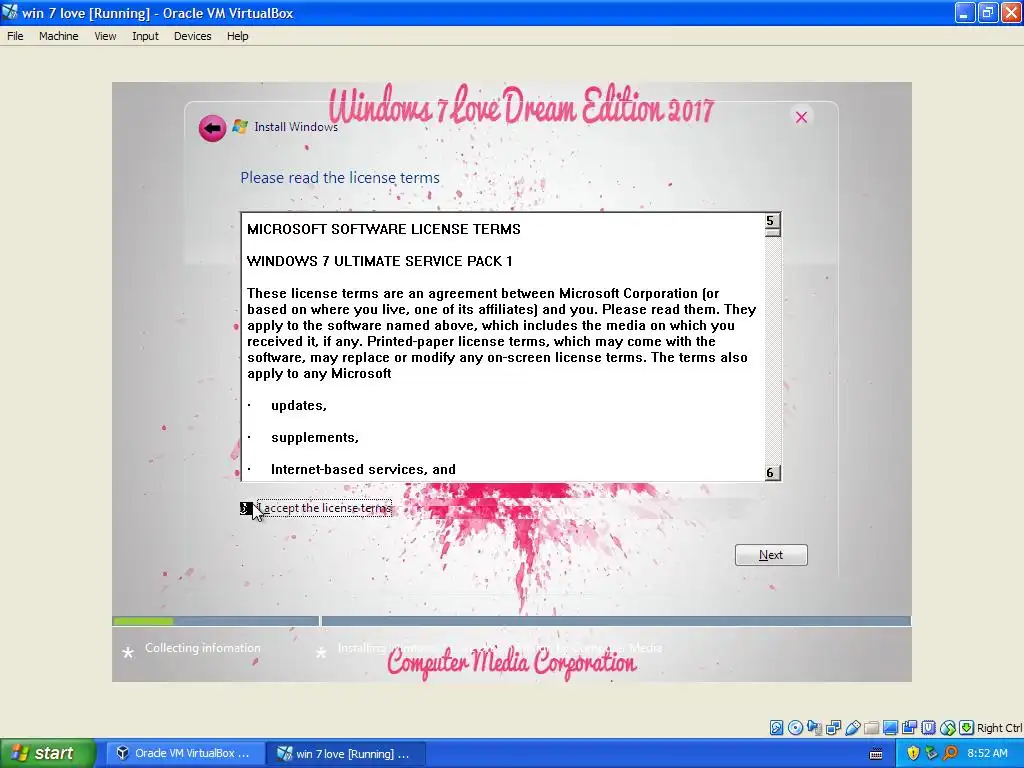Click the VirtualBox title bar icon
This screenshot has height=768, width=1024.
(10, 12)
